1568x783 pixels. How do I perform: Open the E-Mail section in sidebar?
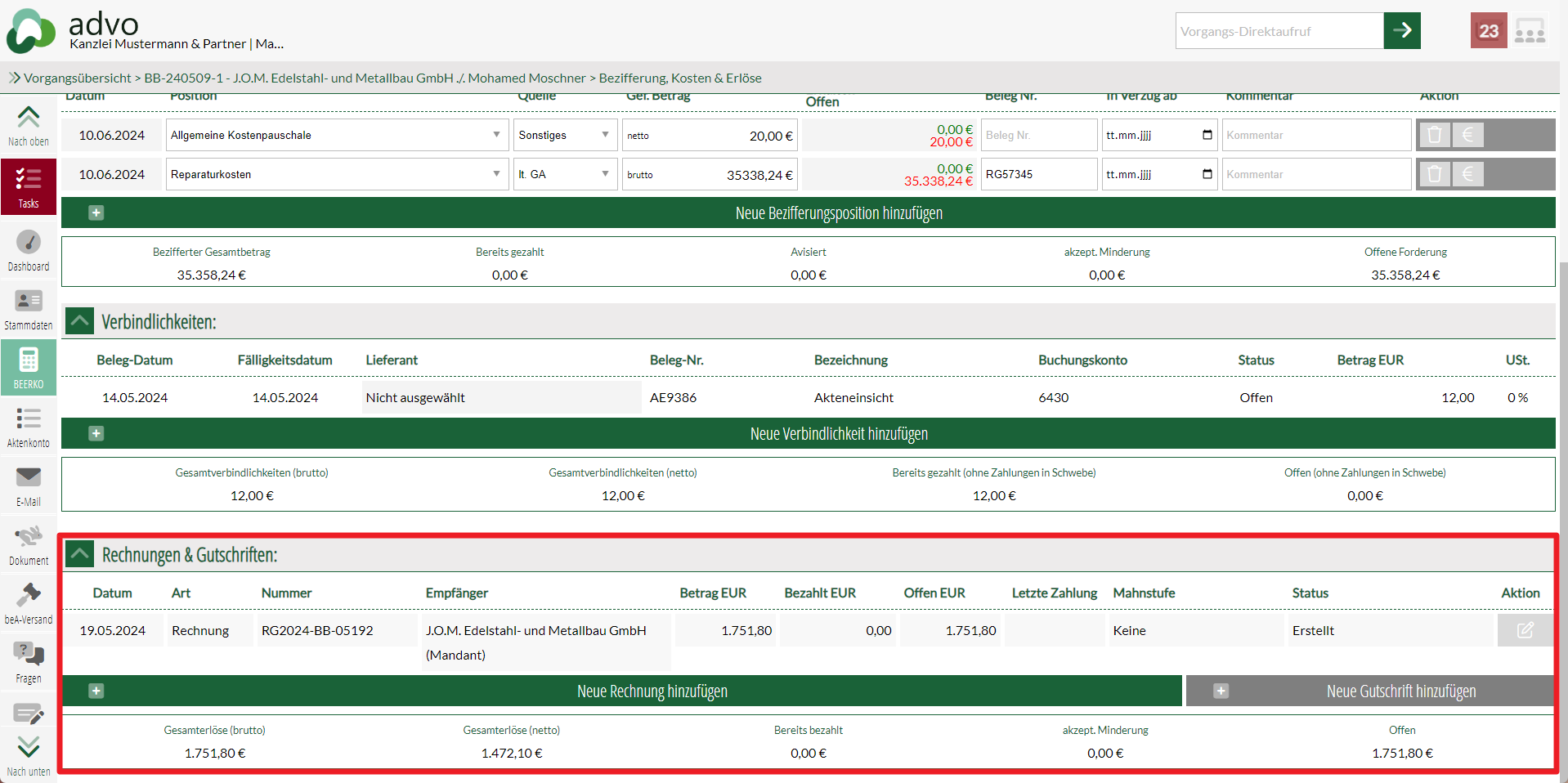(29, 485)
